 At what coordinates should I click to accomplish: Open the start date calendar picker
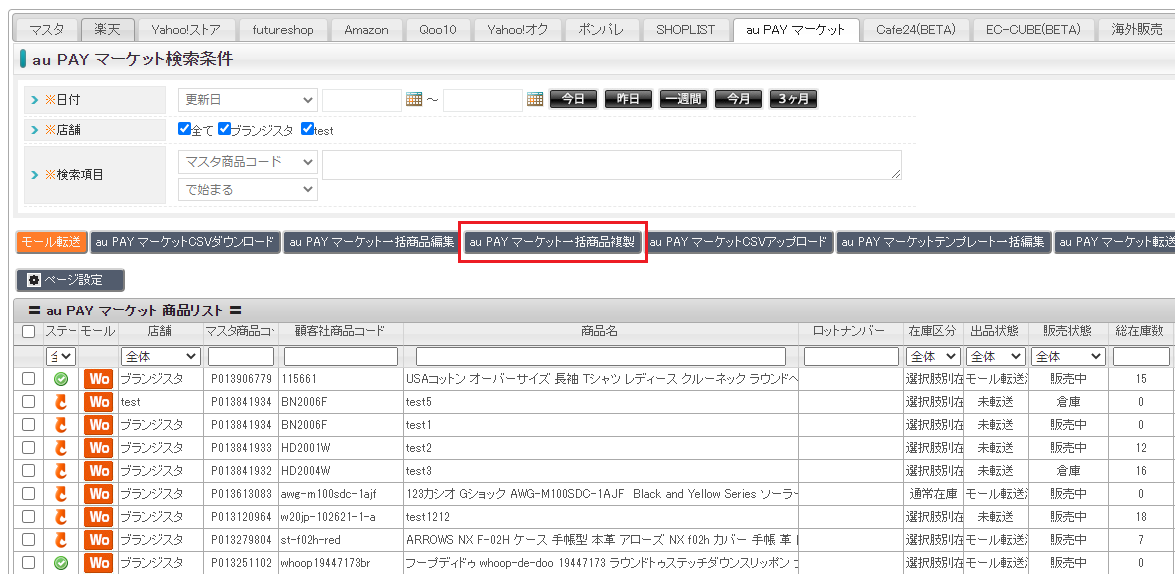[x=414, y=99]
